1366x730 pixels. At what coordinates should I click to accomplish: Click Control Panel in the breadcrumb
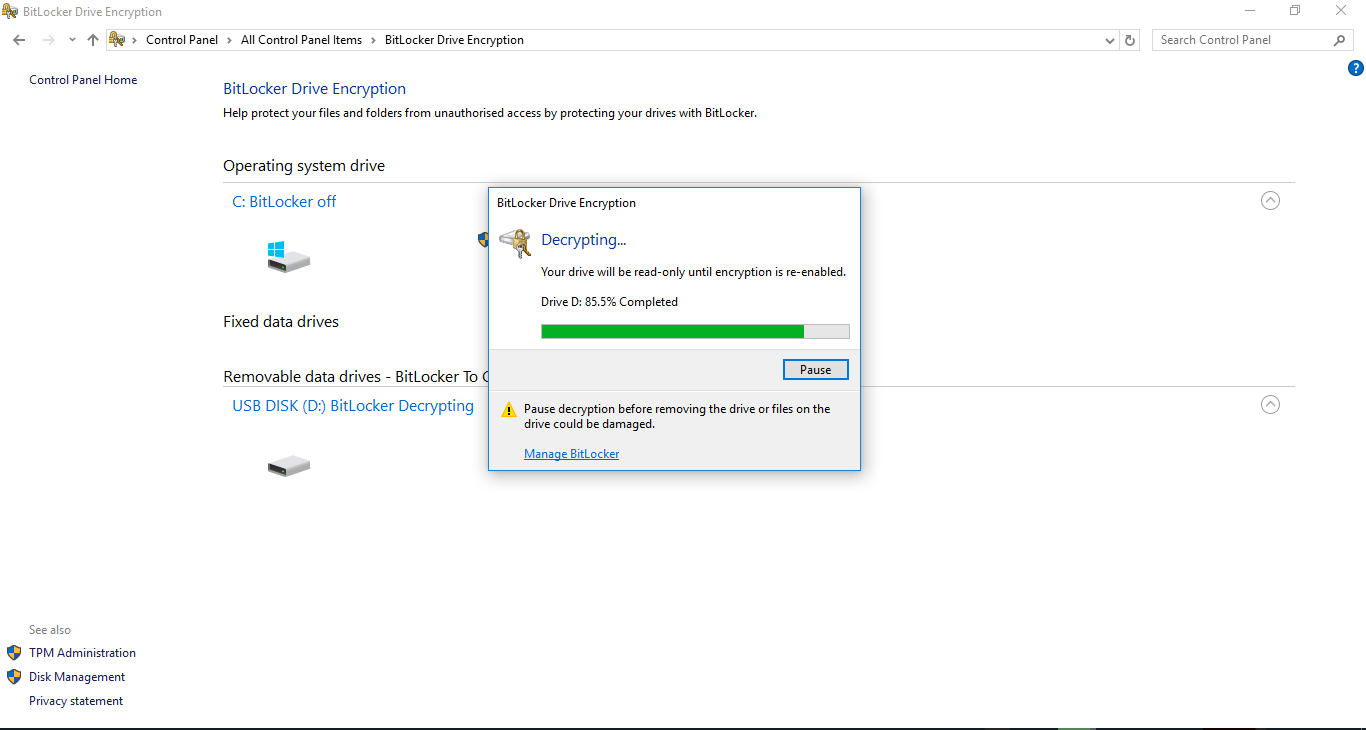point(182,40)
